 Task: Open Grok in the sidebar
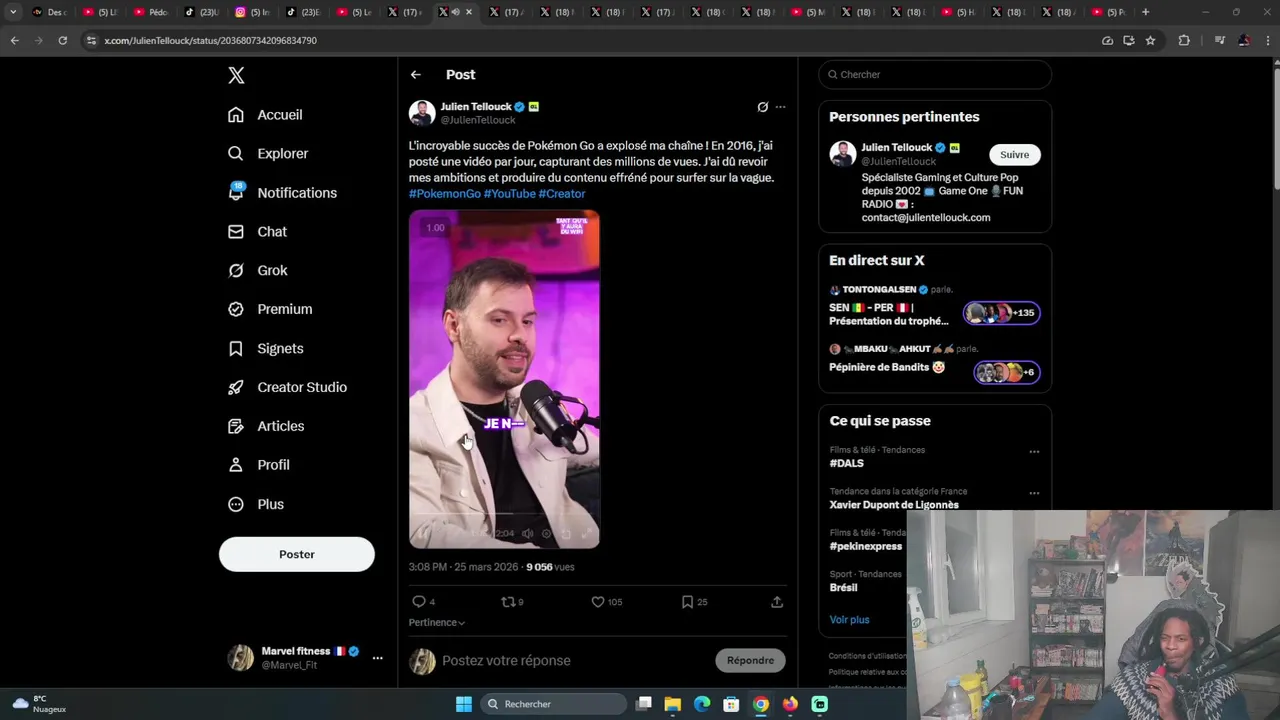coord(257,270)
